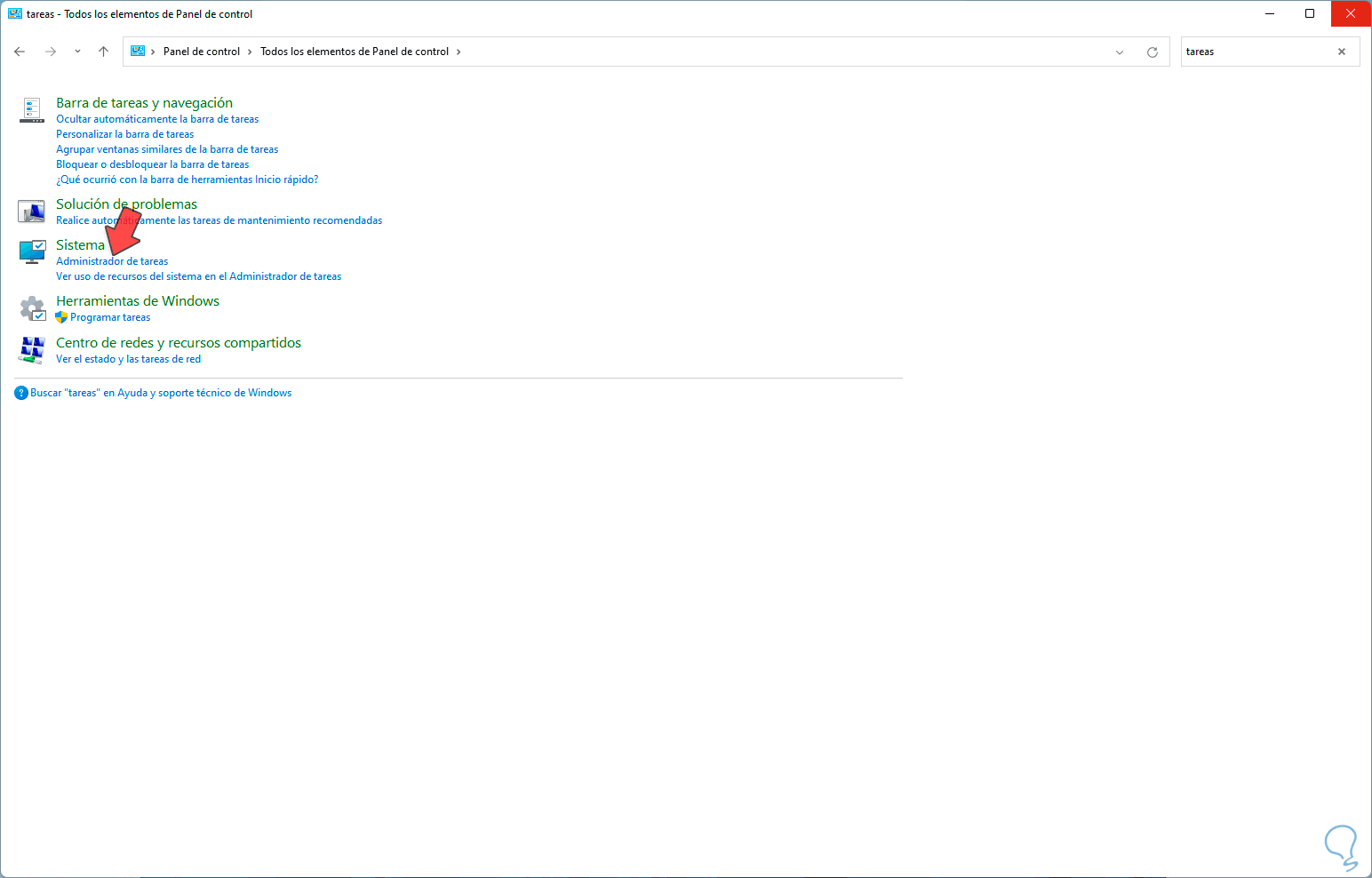The height and width of the screenshot is (878, 1372).
Task: Click Ver el estado y las tareas de red
Action: 128,359
